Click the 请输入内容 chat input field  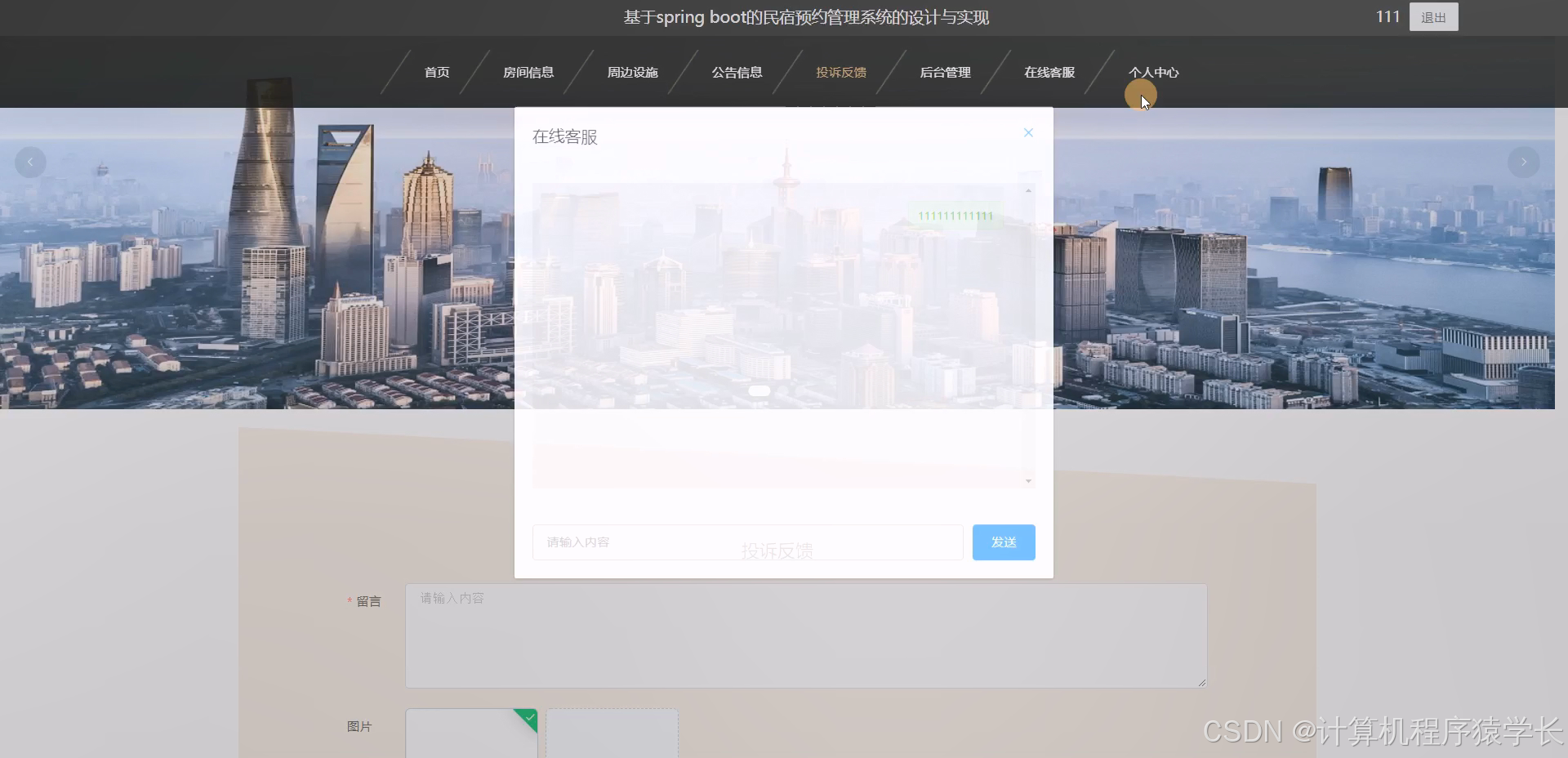[x=746, y=542]
